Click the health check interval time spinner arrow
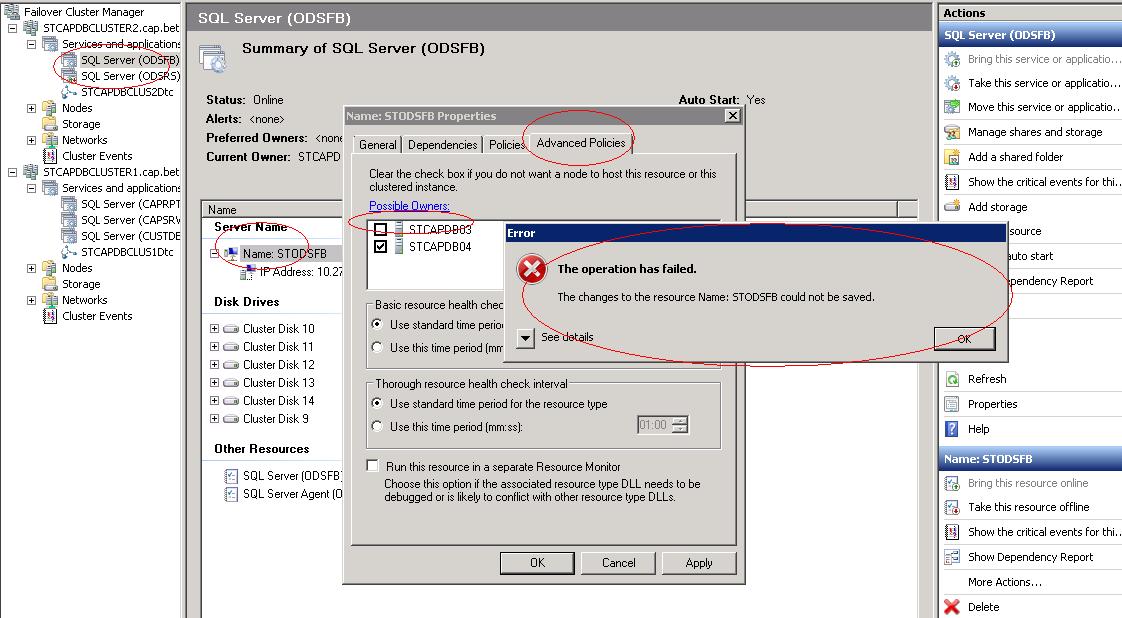 (679, 424)
